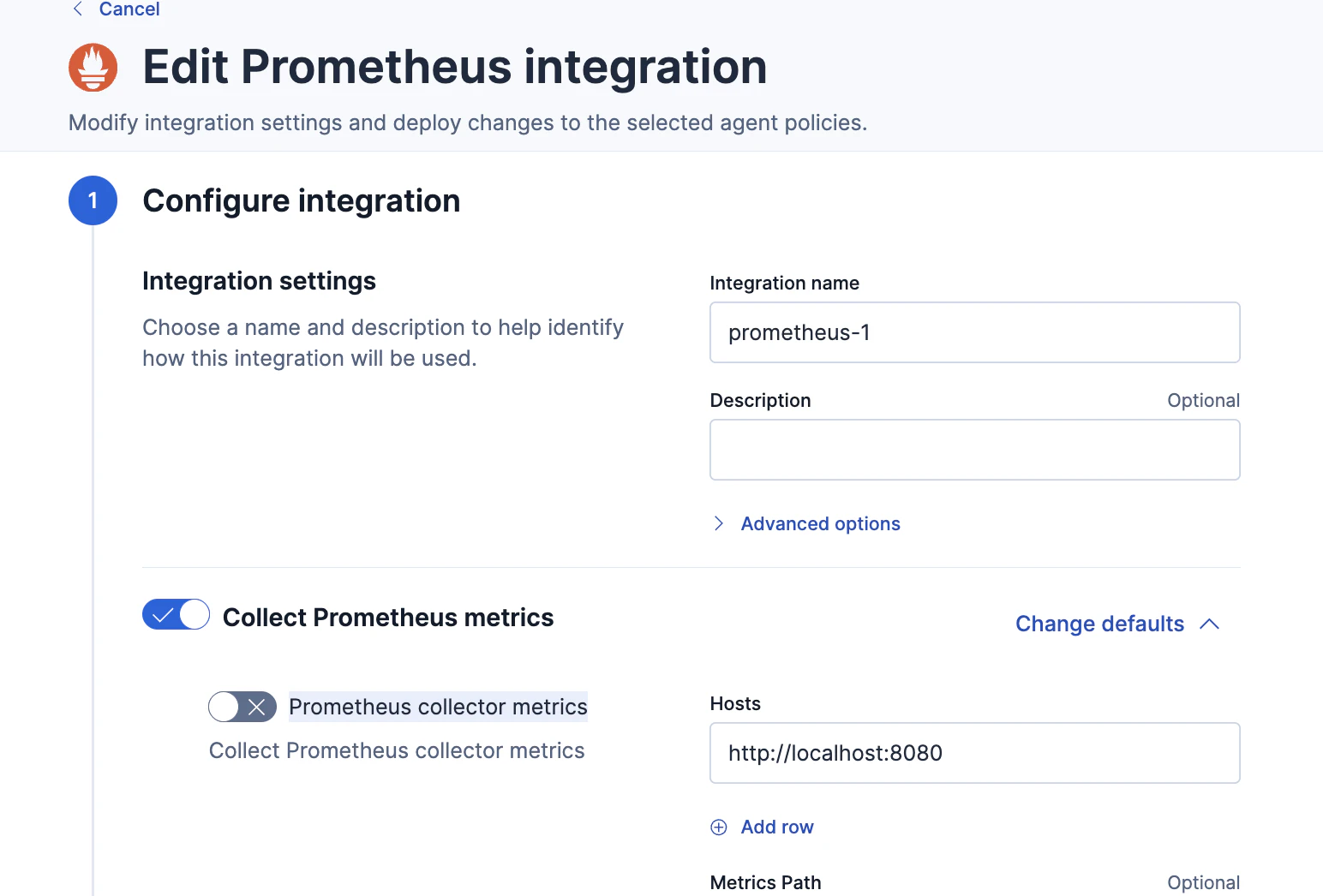1323x896 pixels.
Task: Click the back chevron beside Cancel
Action: (78, 9)
